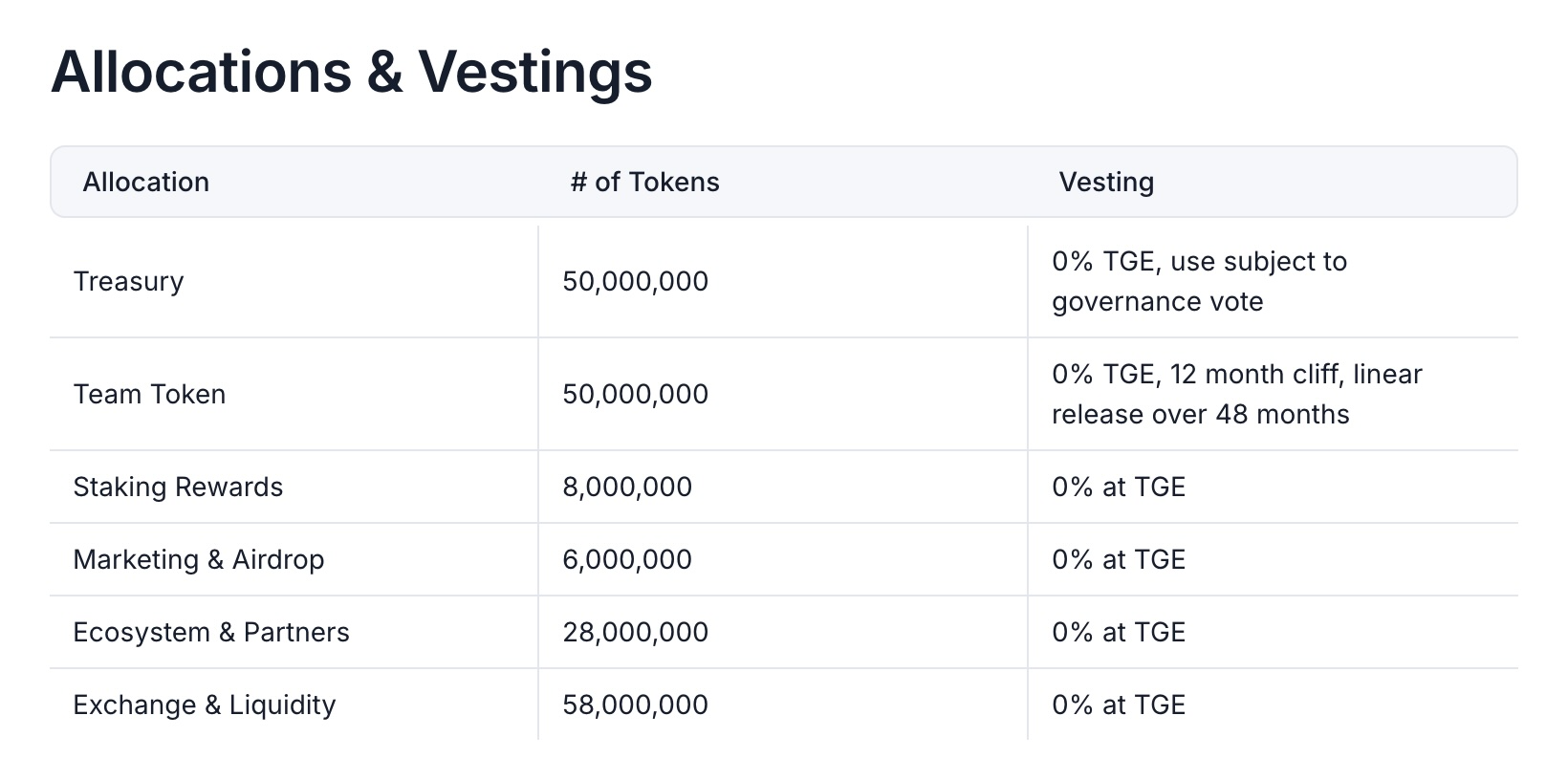Image resolution: width=1568 pixels, height=759 pixels.
Task: Select the Marketing & Airdrop label
Action: 198,559
